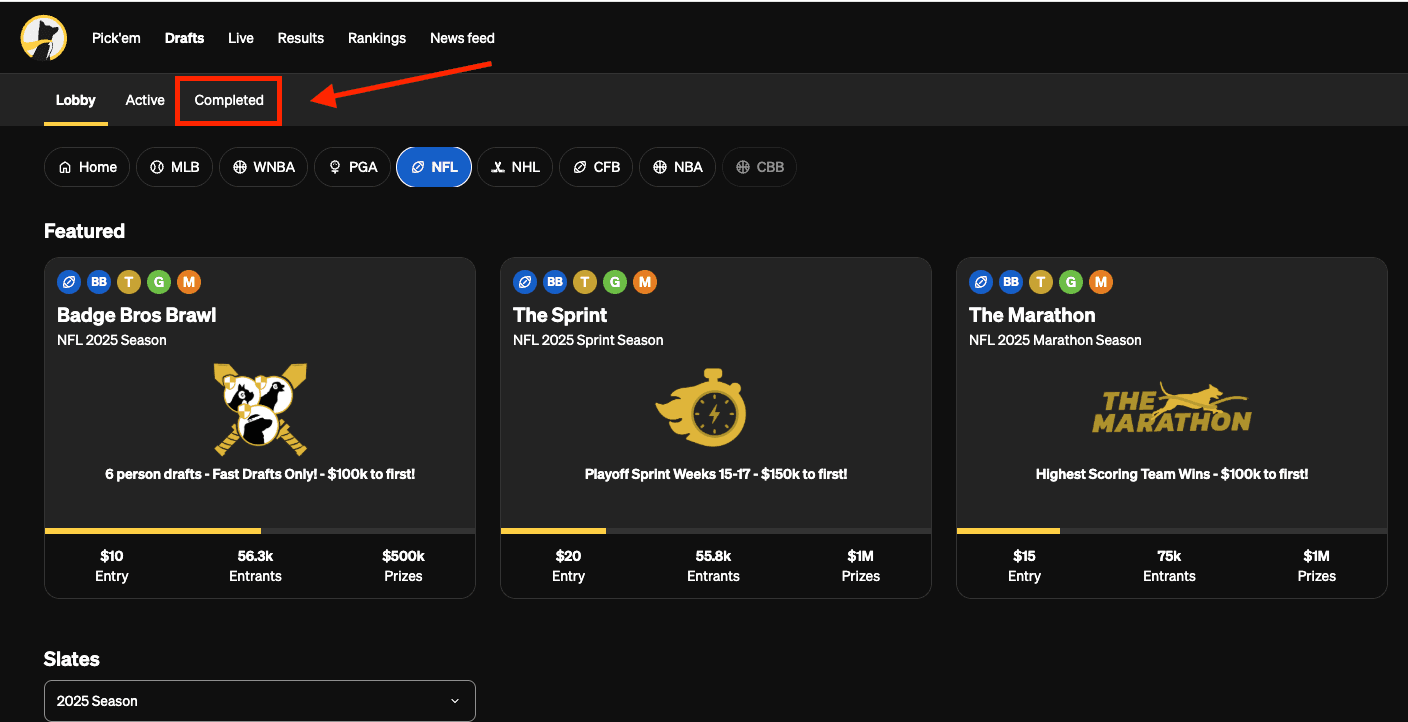Click The Marathon running dog logo
Image resolution: width=1408 pixels, height=722 pixels.
(1171, 408)
